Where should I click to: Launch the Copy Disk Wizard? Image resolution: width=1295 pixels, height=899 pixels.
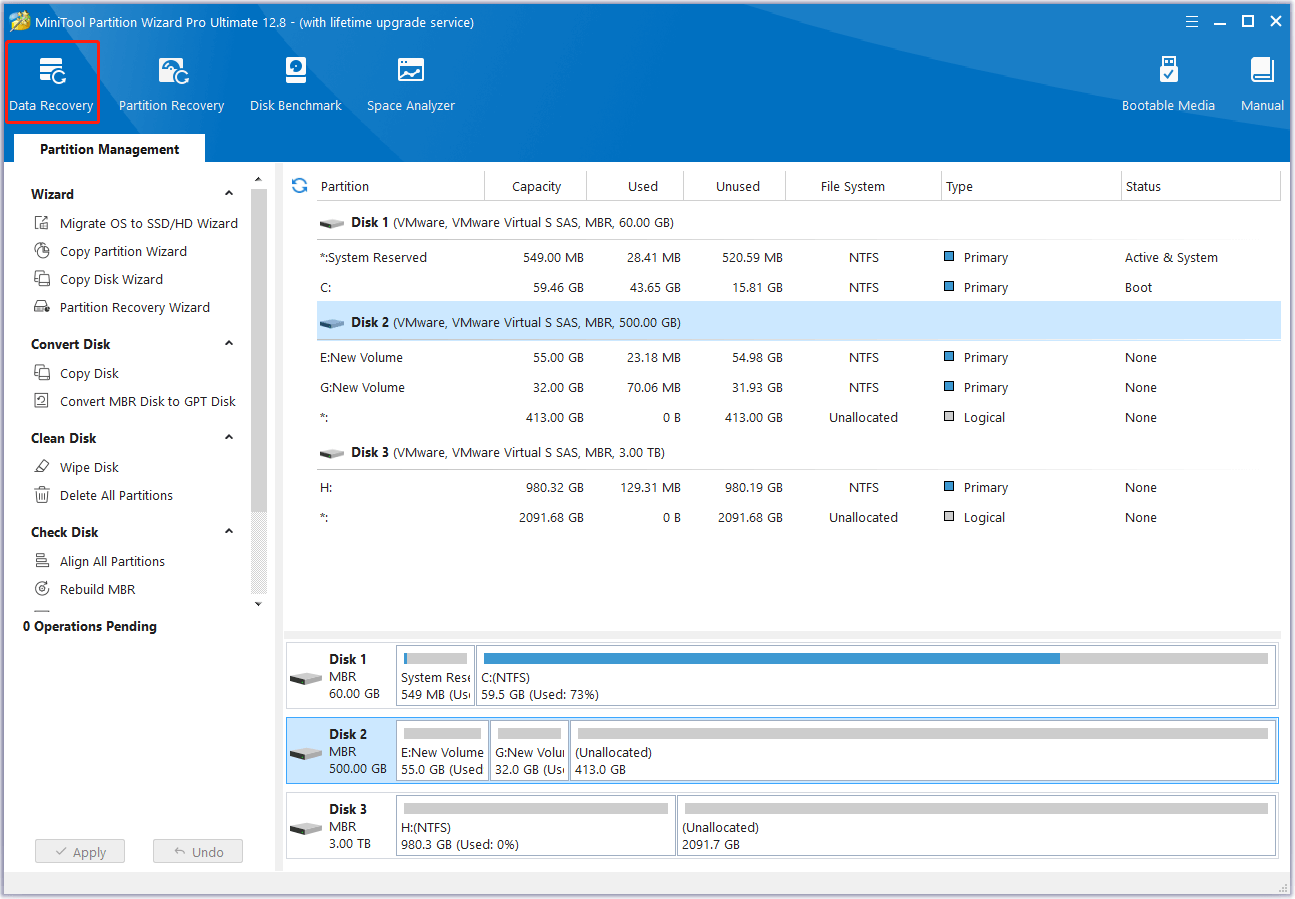99,279
